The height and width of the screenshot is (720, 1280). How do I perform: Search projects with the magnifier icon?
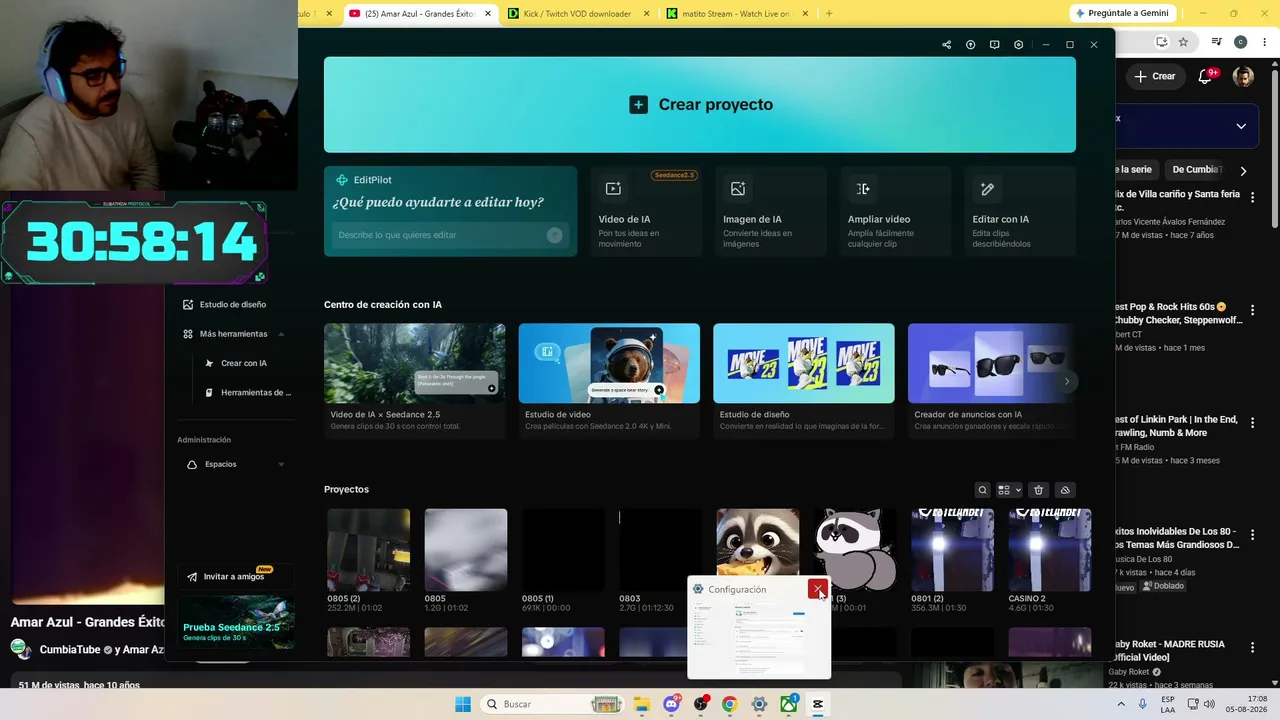coord(982,490)
